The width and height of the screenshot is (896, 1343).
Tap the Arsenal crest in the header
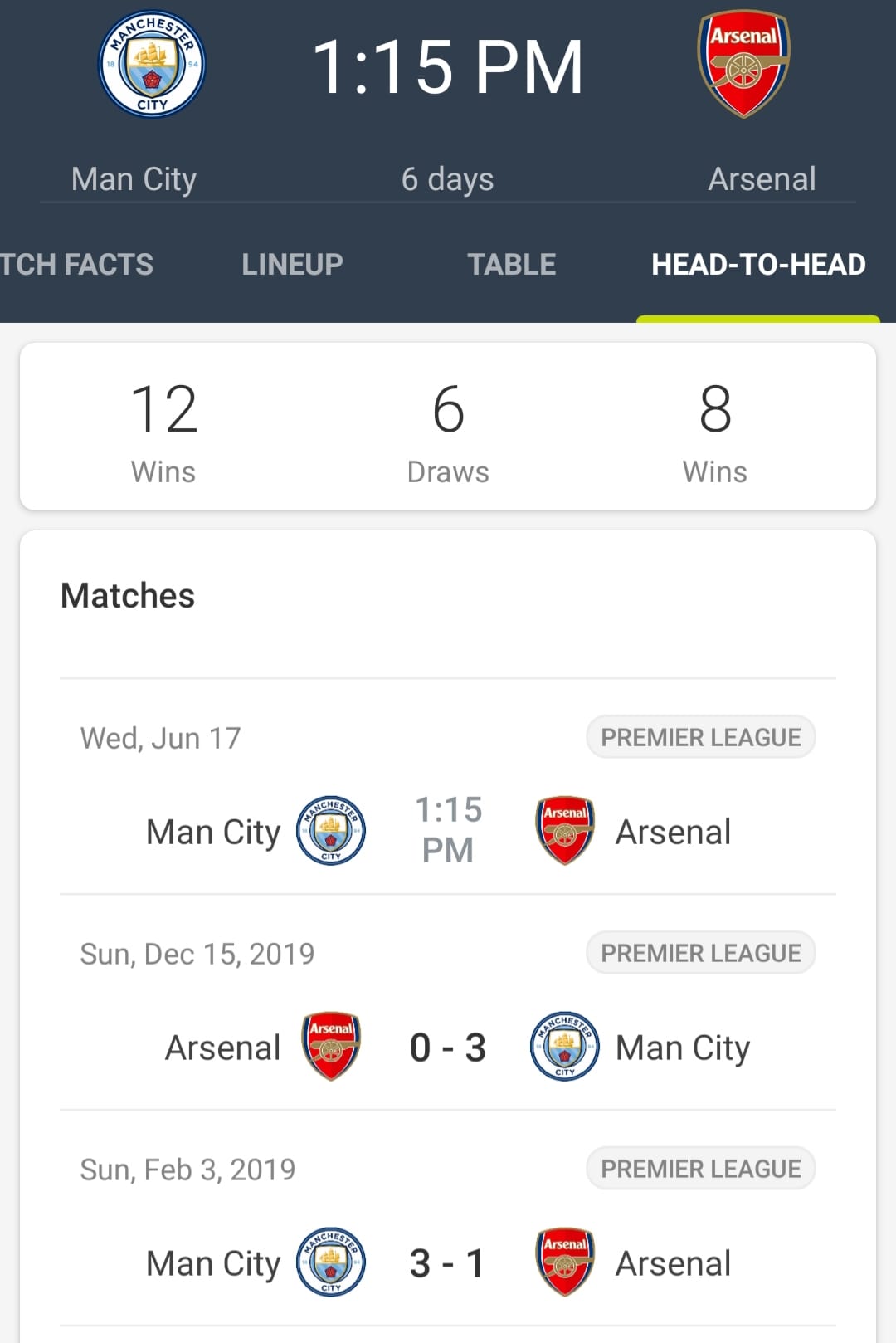(744, 64)
